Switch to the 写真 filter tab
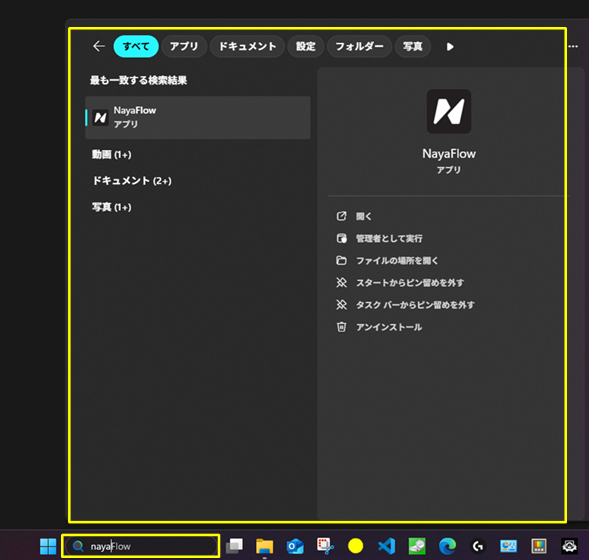Viewport: 589px width, 560px height. [x=412, y=47]
